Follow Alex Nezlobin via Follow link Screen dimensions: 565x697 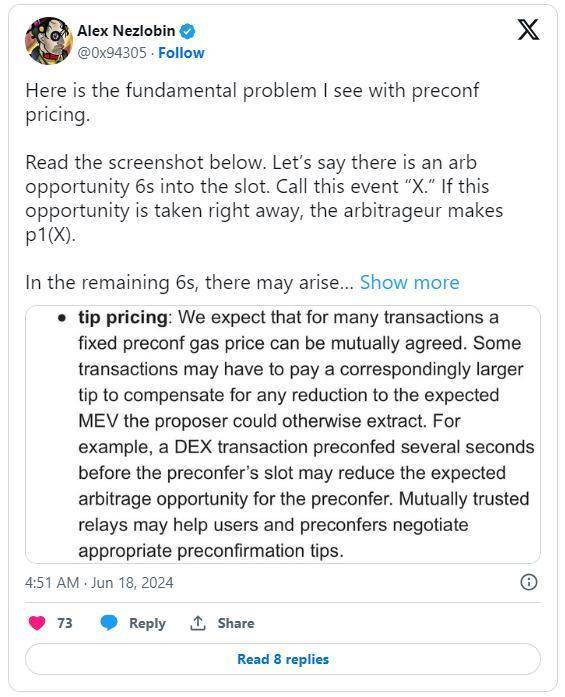click(x=181, y=53)
